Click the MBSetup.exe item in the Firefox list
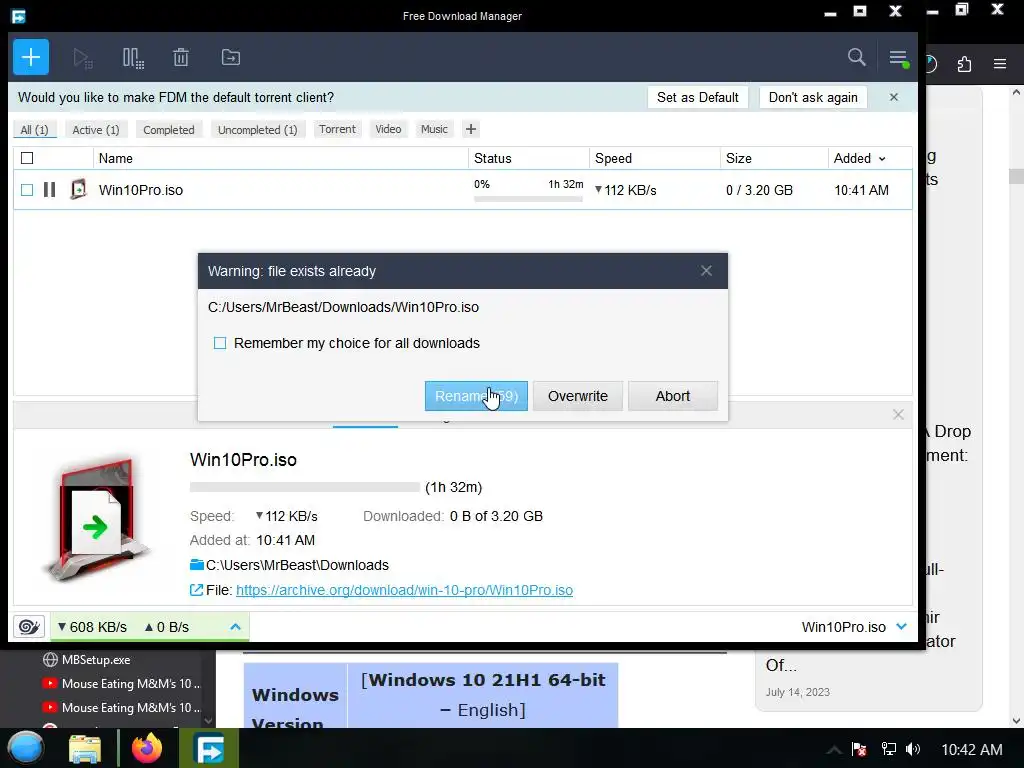 (96, 660)
